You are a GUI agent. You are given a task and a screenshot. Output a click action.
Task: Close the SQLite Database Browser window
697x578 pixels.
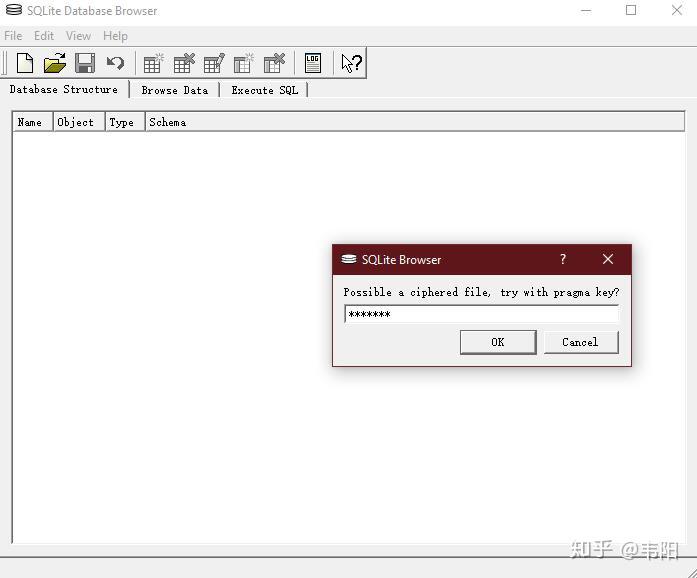[x=677, y=10]
